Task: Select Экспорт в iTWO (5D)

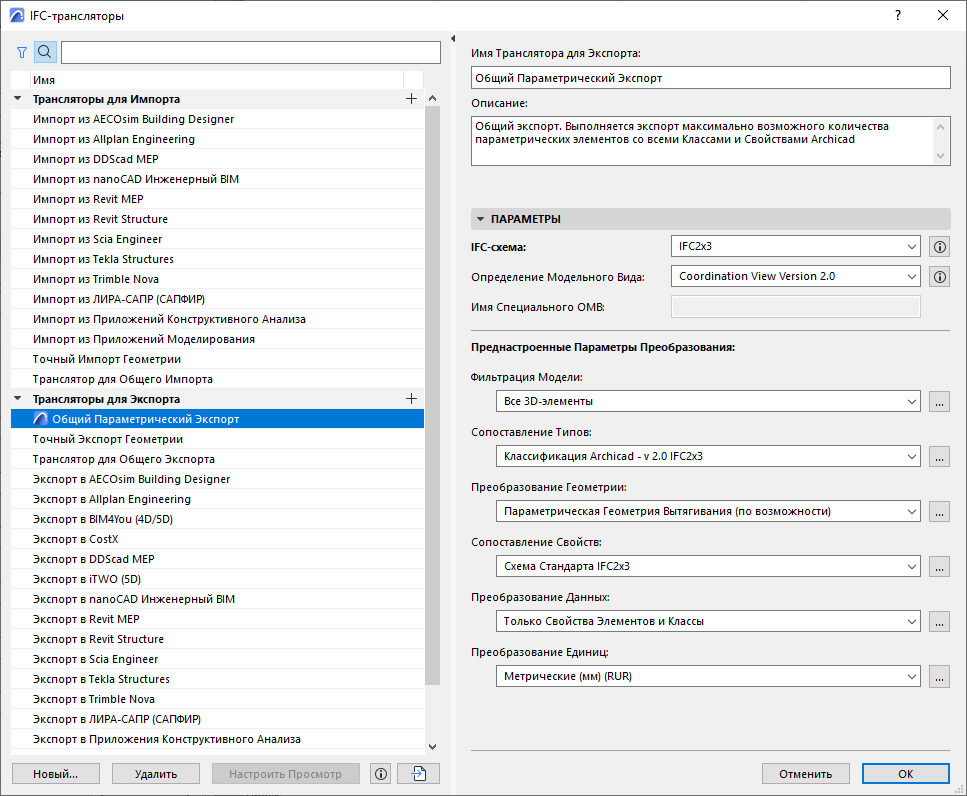Action: [x=217, y=579]
